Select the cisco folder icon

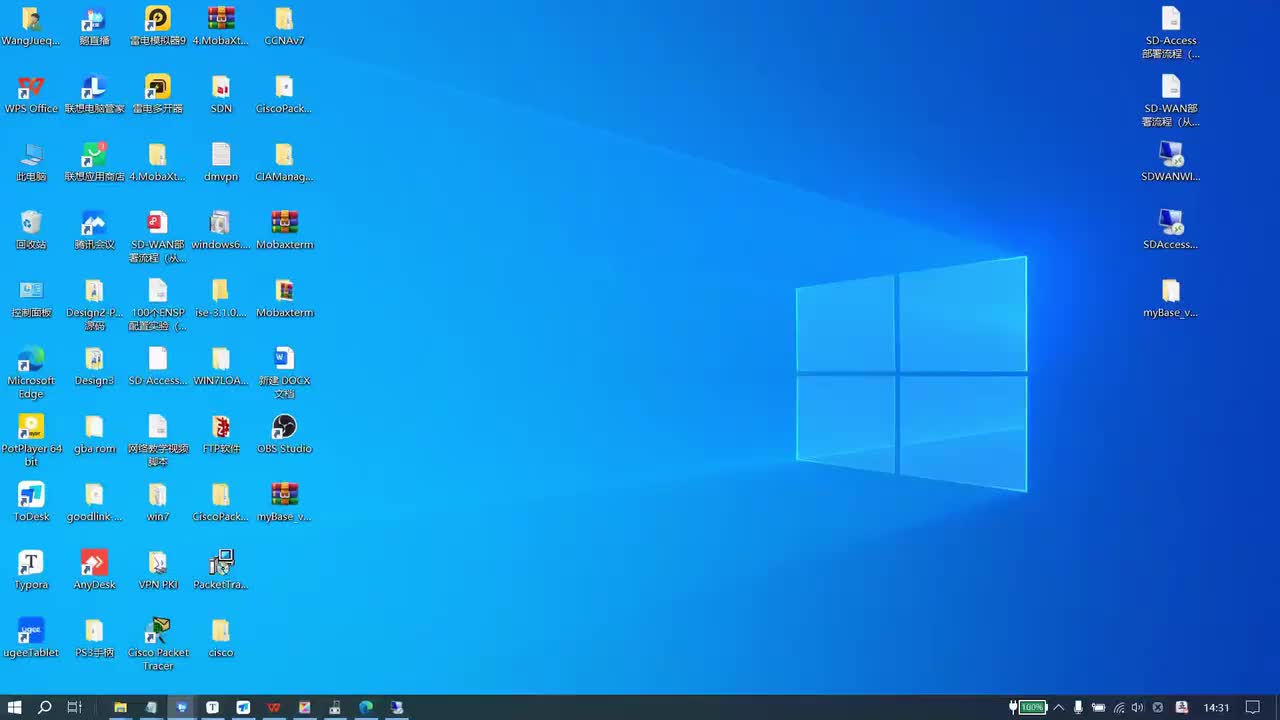pyautogui.click(x=221, y=638)
